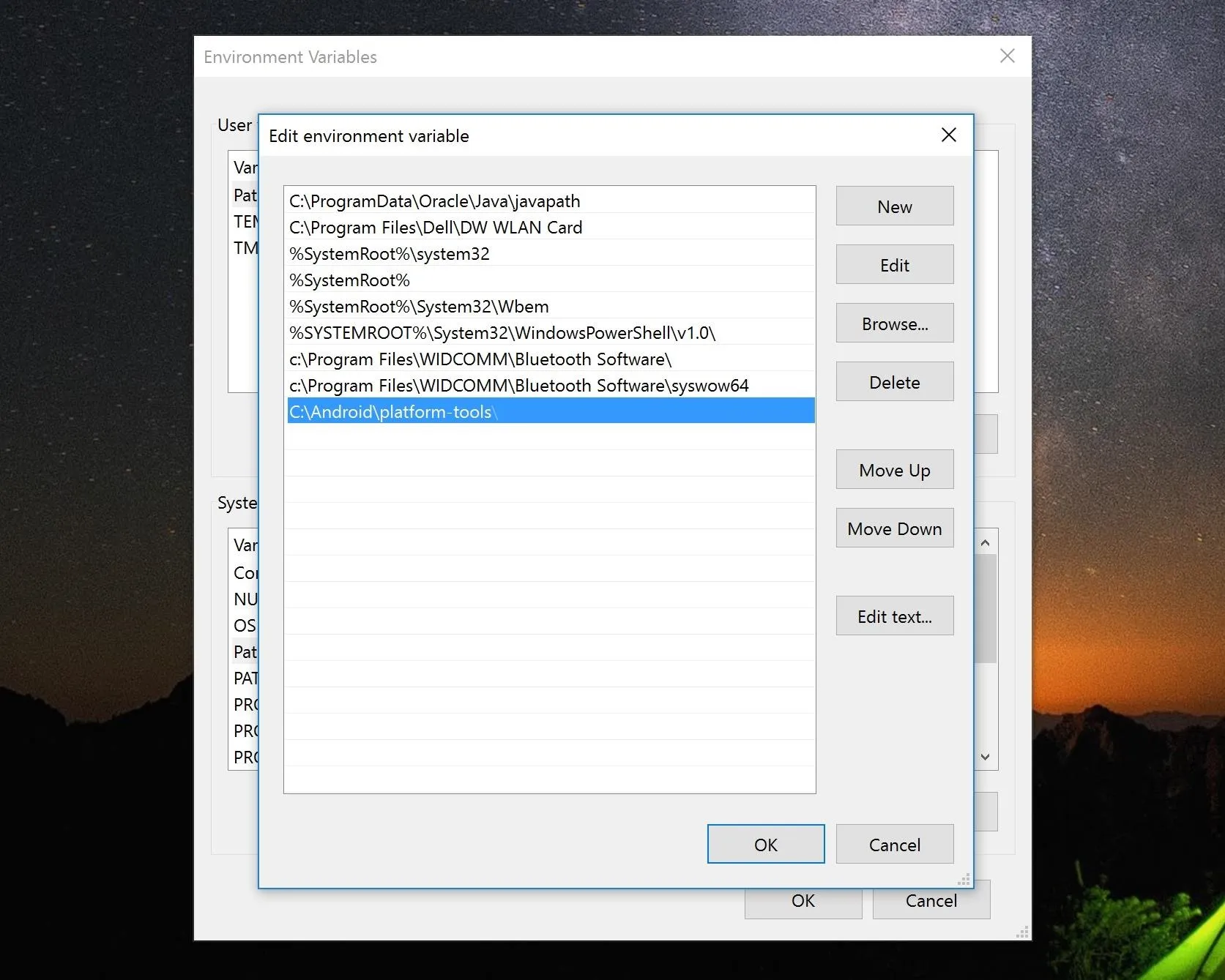Click the Move Down button
This screenshot has width=1225, height=980.
click(x=895, y=528)
